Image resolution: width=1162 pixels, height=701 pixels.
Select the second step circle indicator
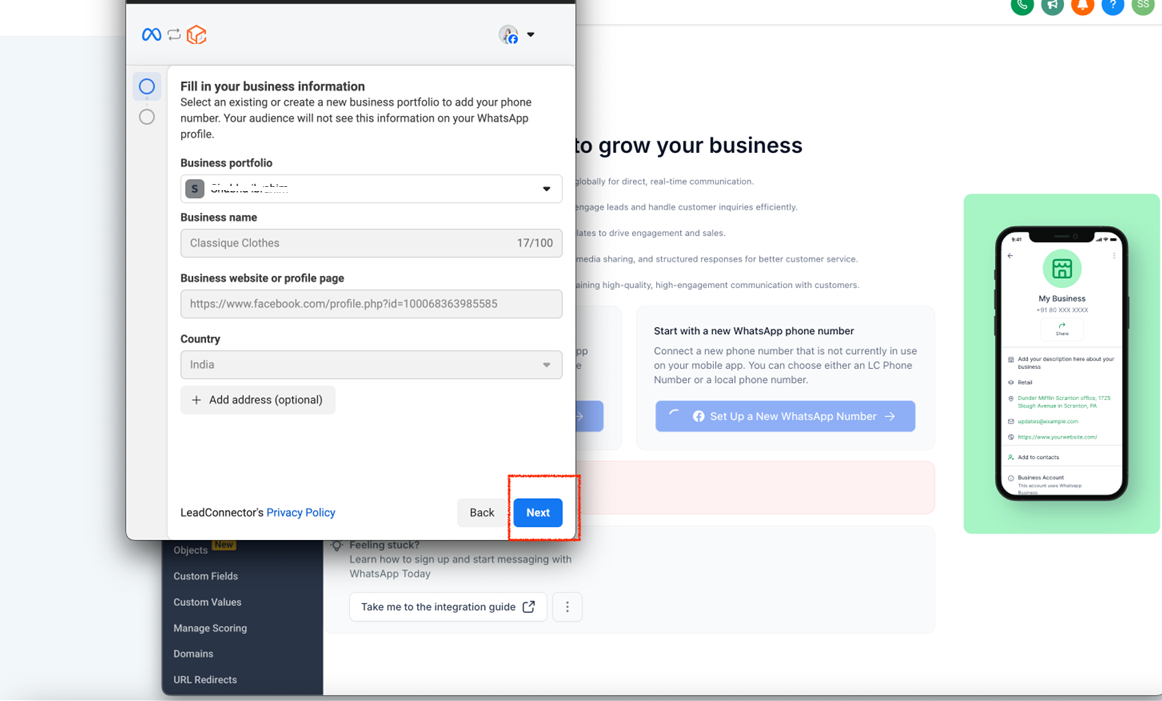[147, 117]
